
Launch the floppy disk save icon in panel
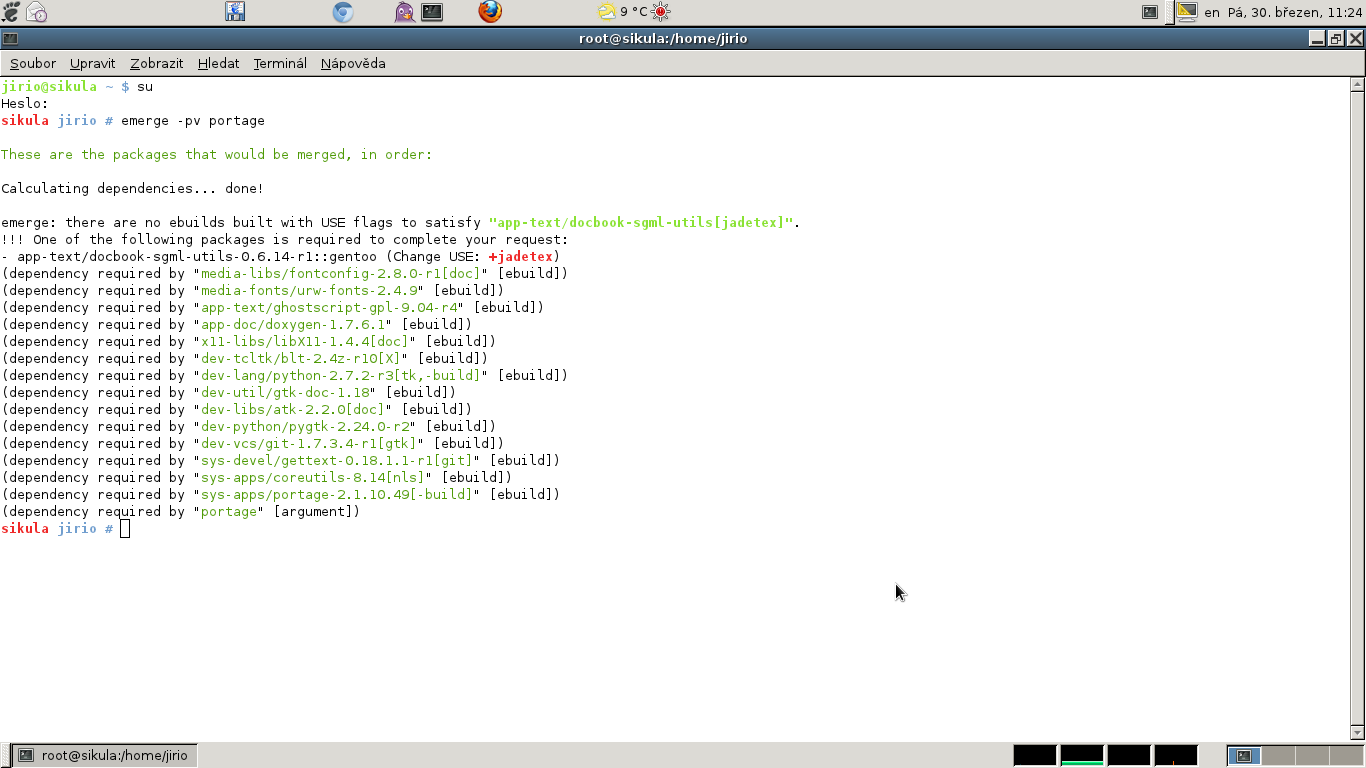[x=235, y=12]
